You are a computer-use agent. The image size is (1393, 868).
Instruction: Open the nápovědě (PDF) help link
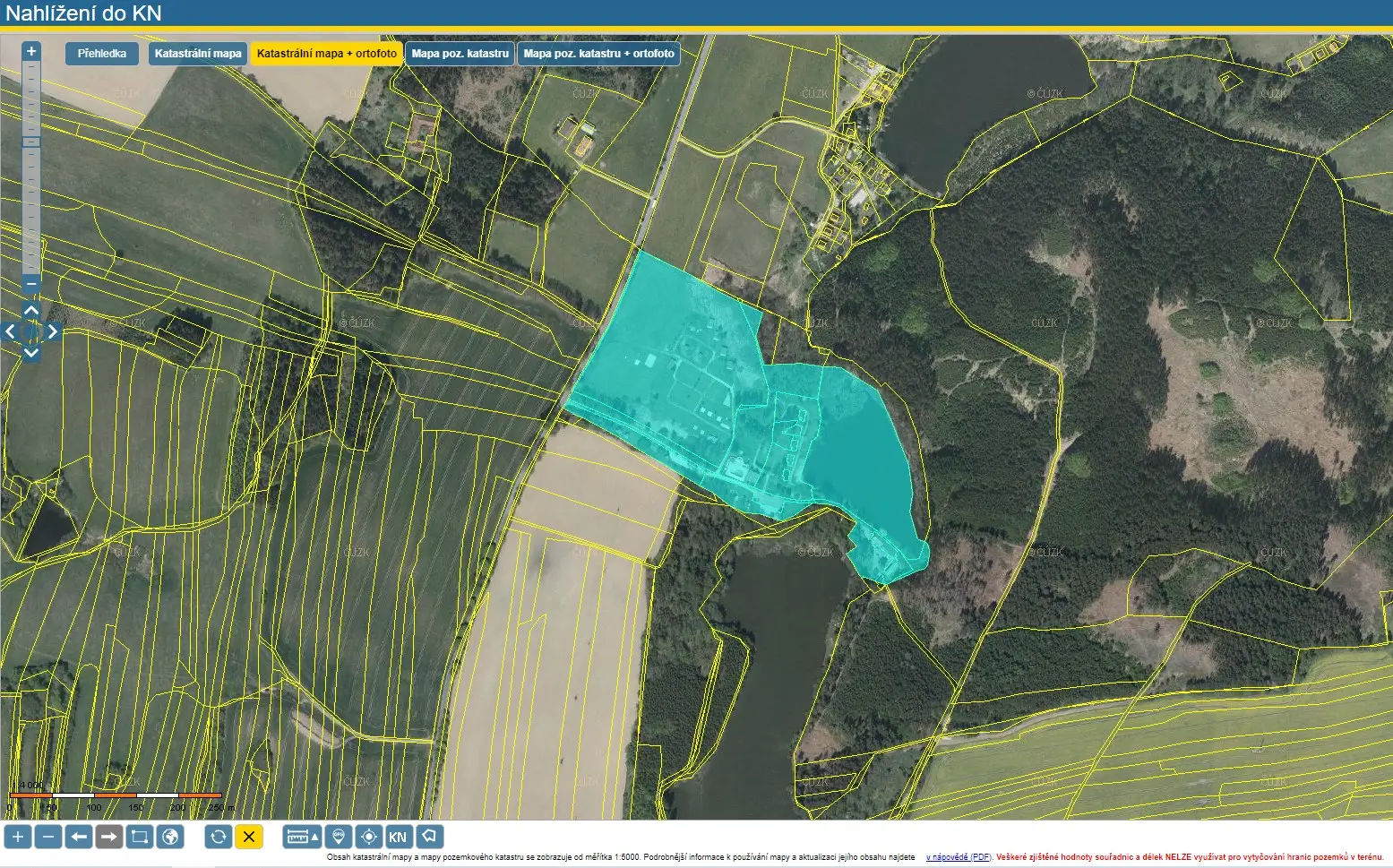coord(958,857)
